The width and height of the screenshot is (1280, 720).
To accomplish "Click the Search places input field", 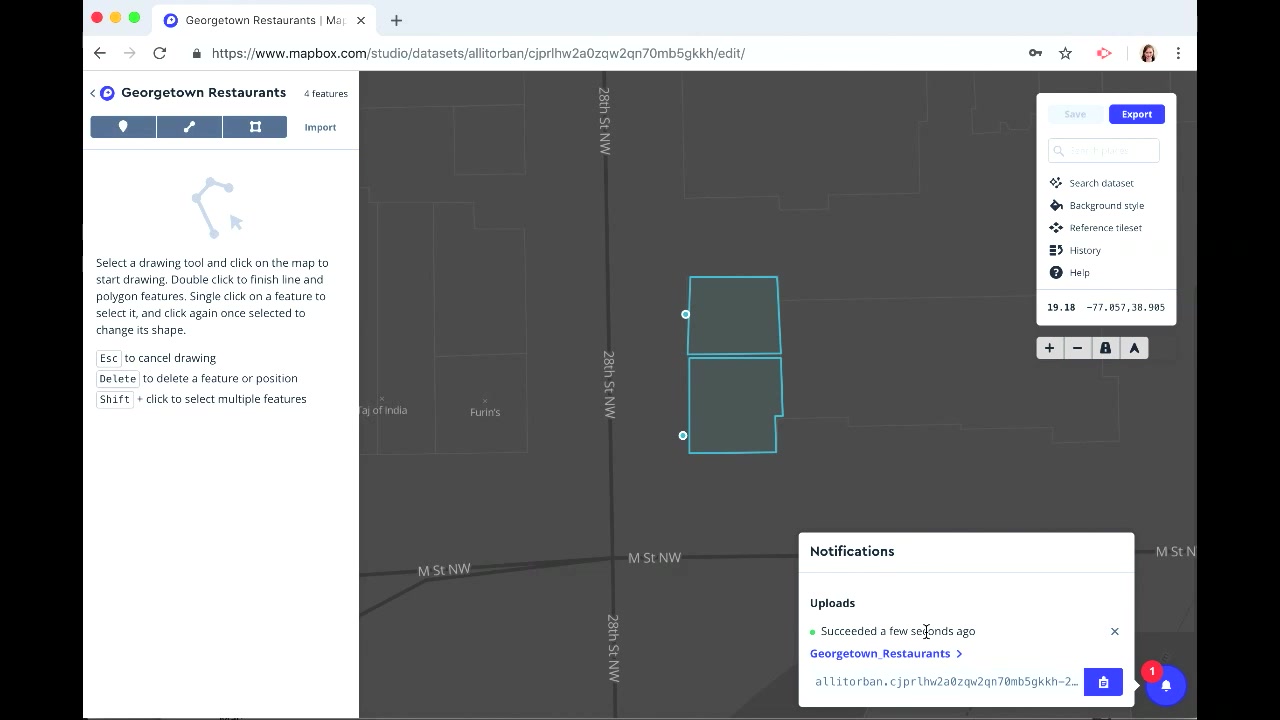I will pos(1103,150).
